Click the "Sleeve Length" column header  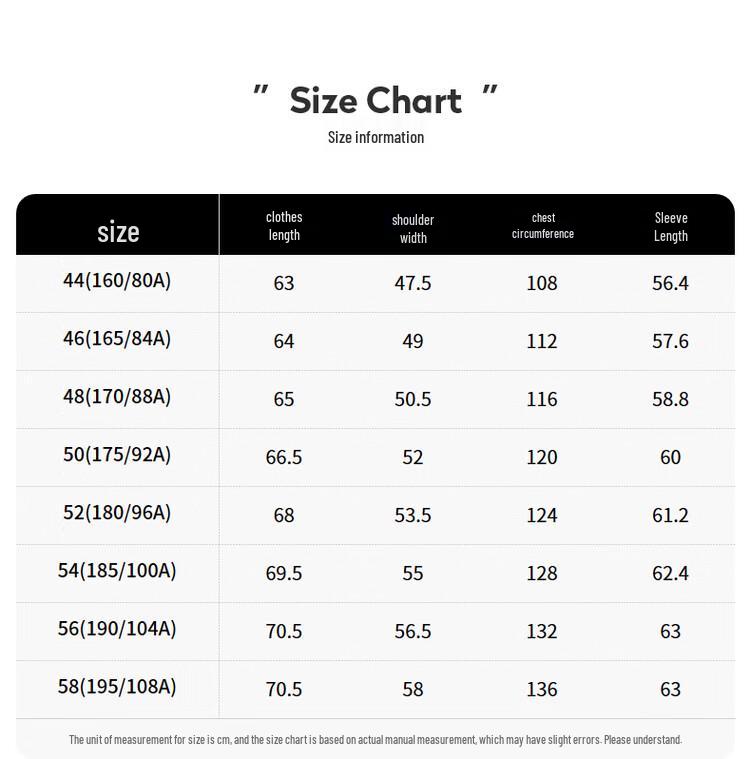tap(671, 227)
